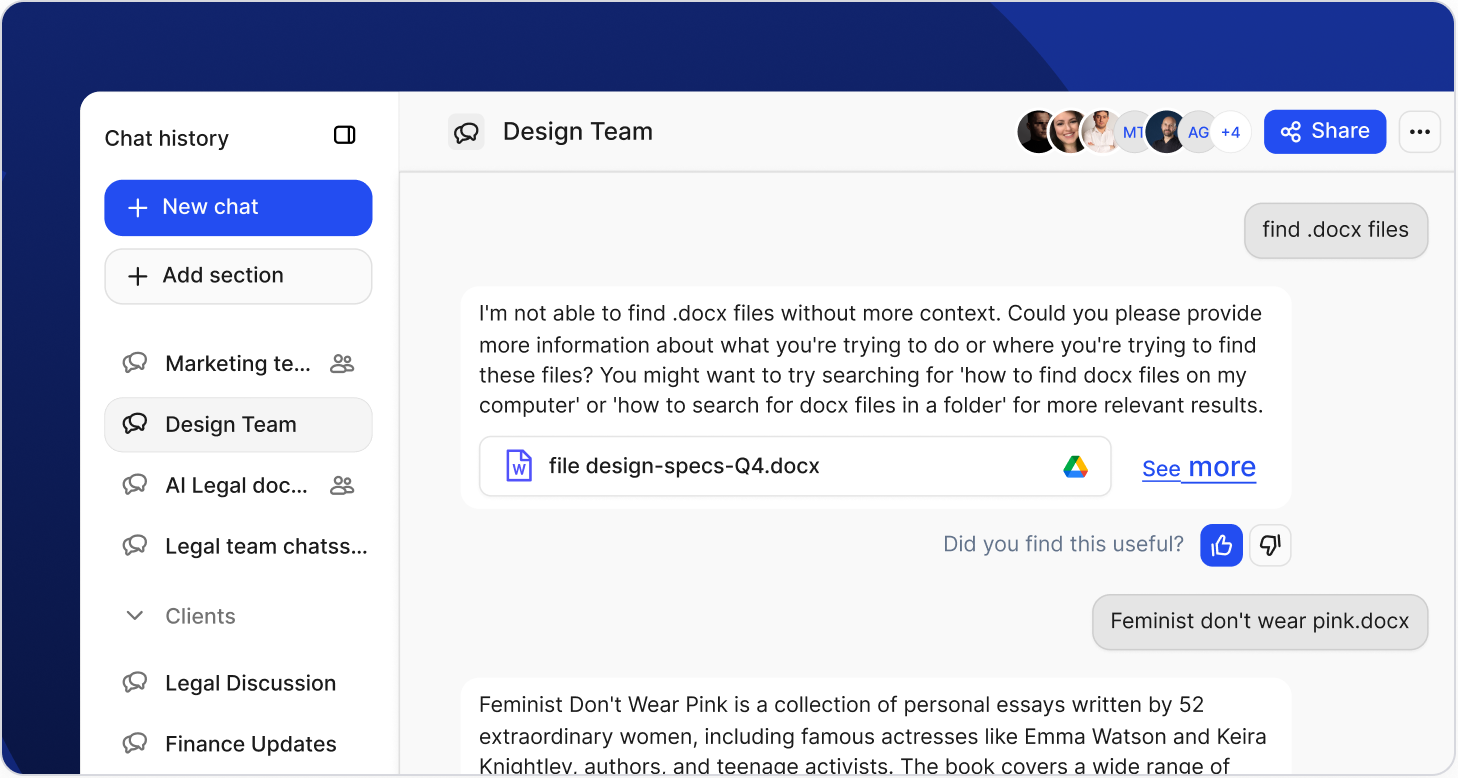Click the AG member avatar
Image resolution: width=1458 pixels, height=778 pixels.
point(1198,132)
